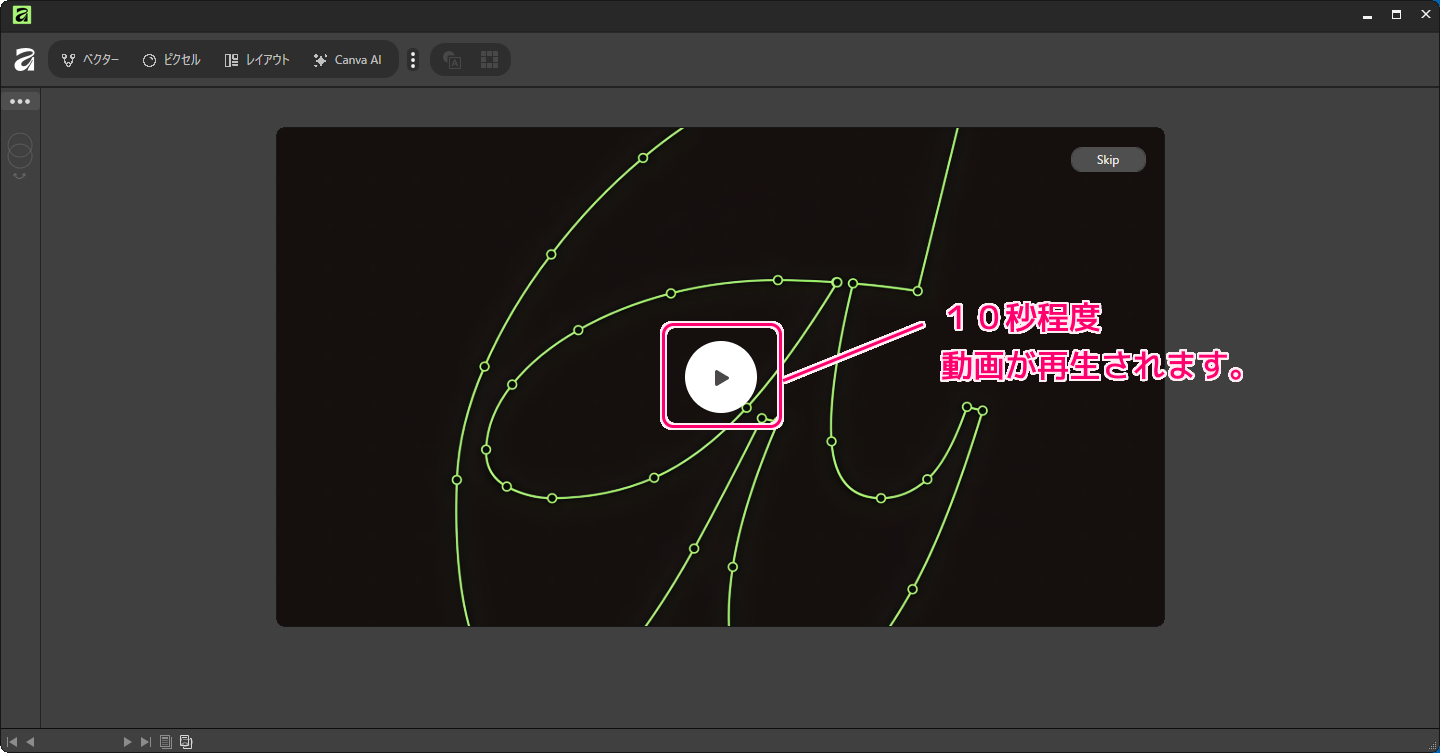Click the shape and text frame toolbar icon
The image size is (1440, 753).
(452, 60)
